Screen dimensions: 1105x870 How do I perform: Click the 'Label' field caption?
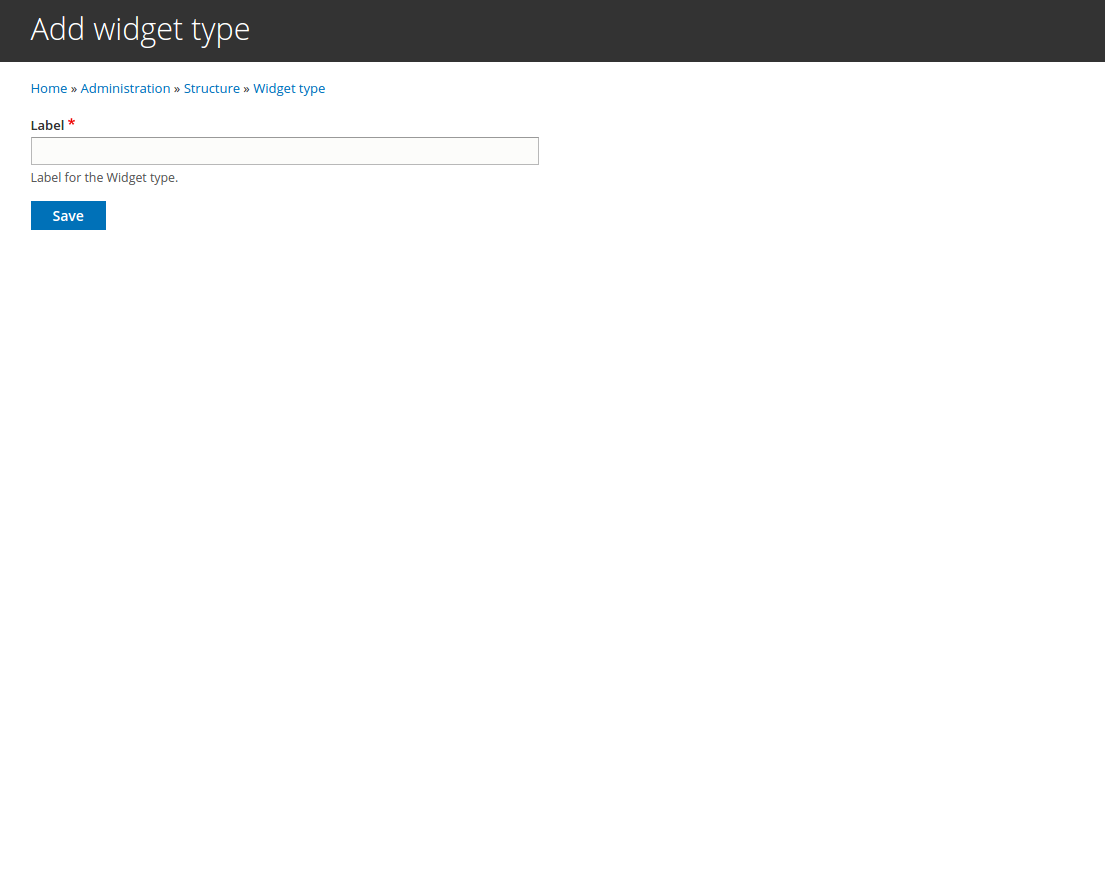coord(47,125)
